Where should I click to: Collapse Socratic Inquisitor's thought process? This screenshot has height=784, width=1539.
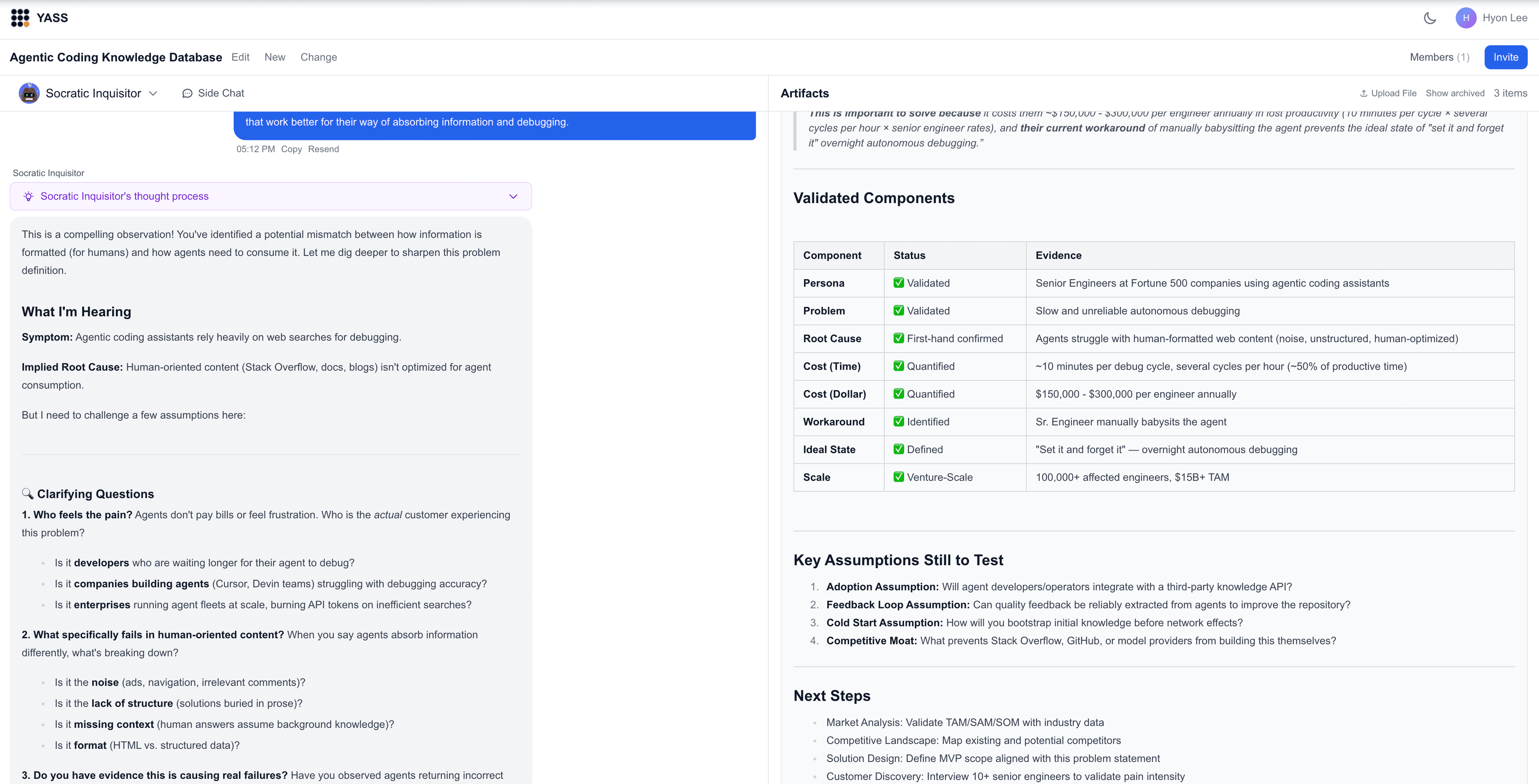(513, 196)
